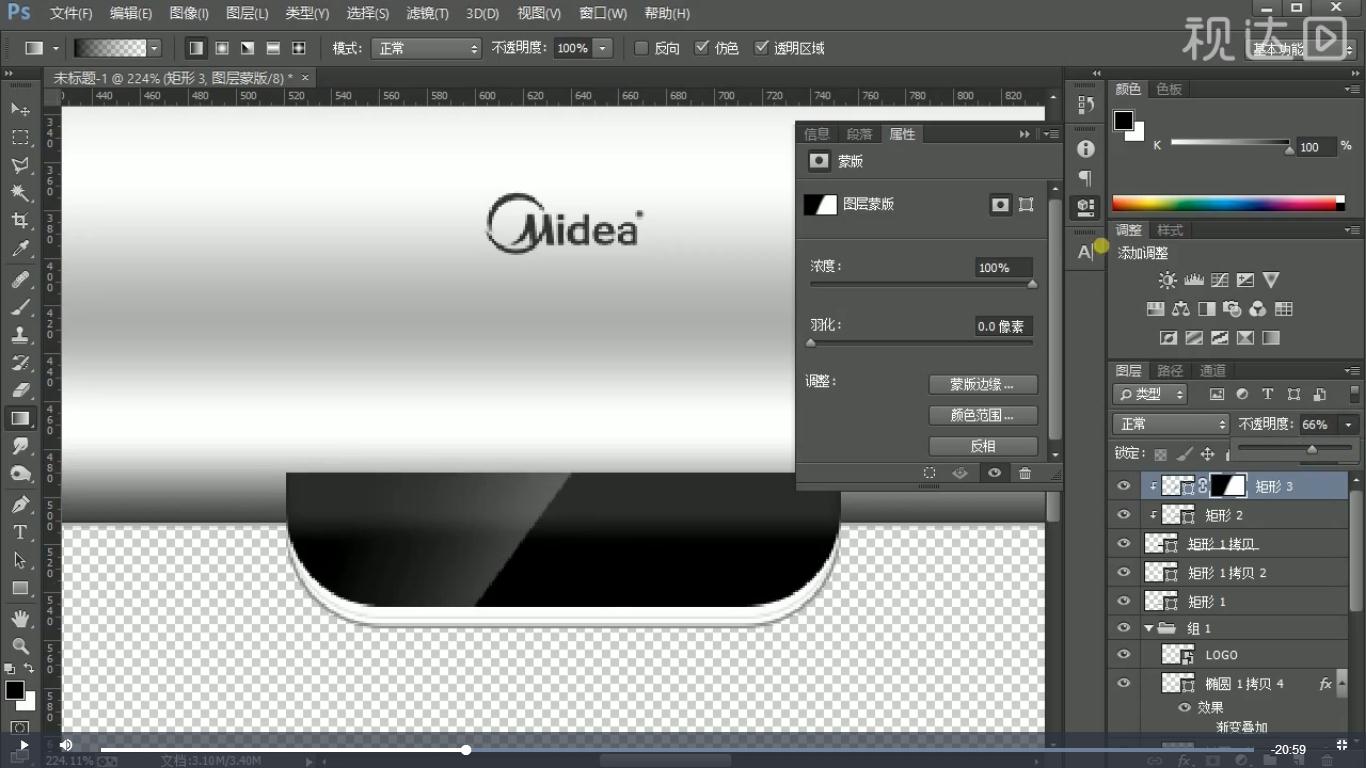Add a Color Balance adjustment

tap(1181, 309)
